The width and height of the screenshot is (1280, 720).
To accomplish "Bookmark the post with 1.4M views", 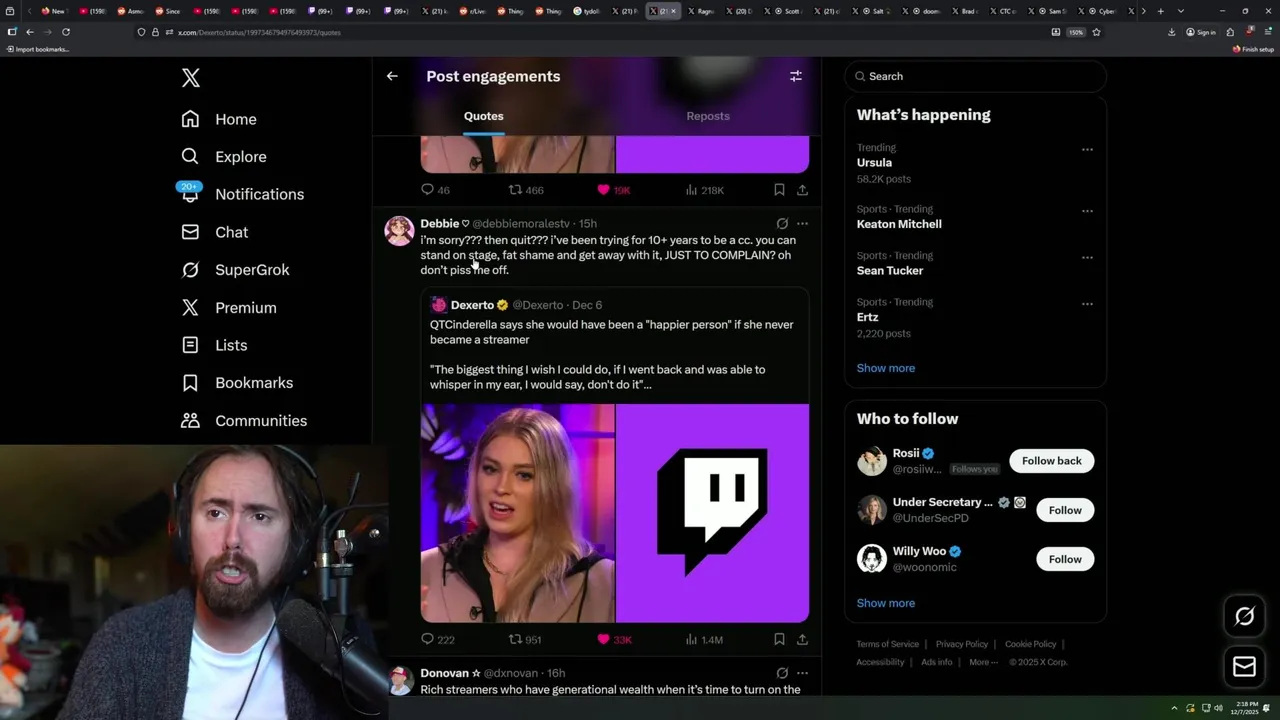I will (x=779, y=640).
